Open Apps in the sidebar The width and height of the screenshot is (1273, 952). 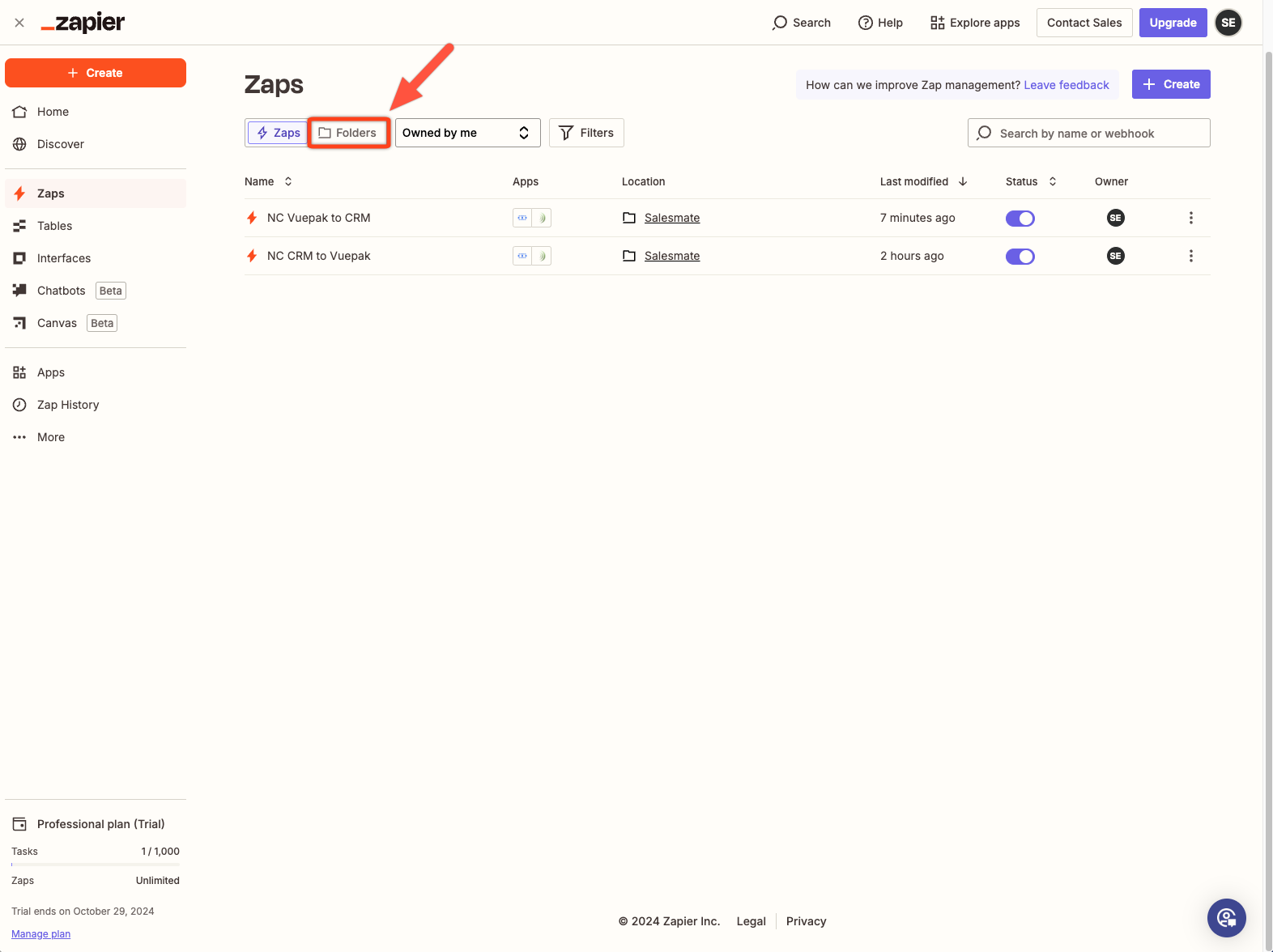pos(96,372)
